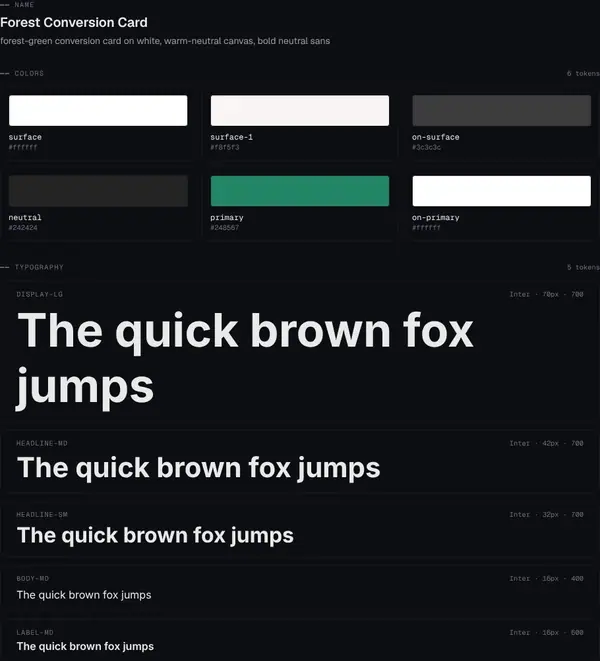Click the body-md sample sentence

coord(84,595)
